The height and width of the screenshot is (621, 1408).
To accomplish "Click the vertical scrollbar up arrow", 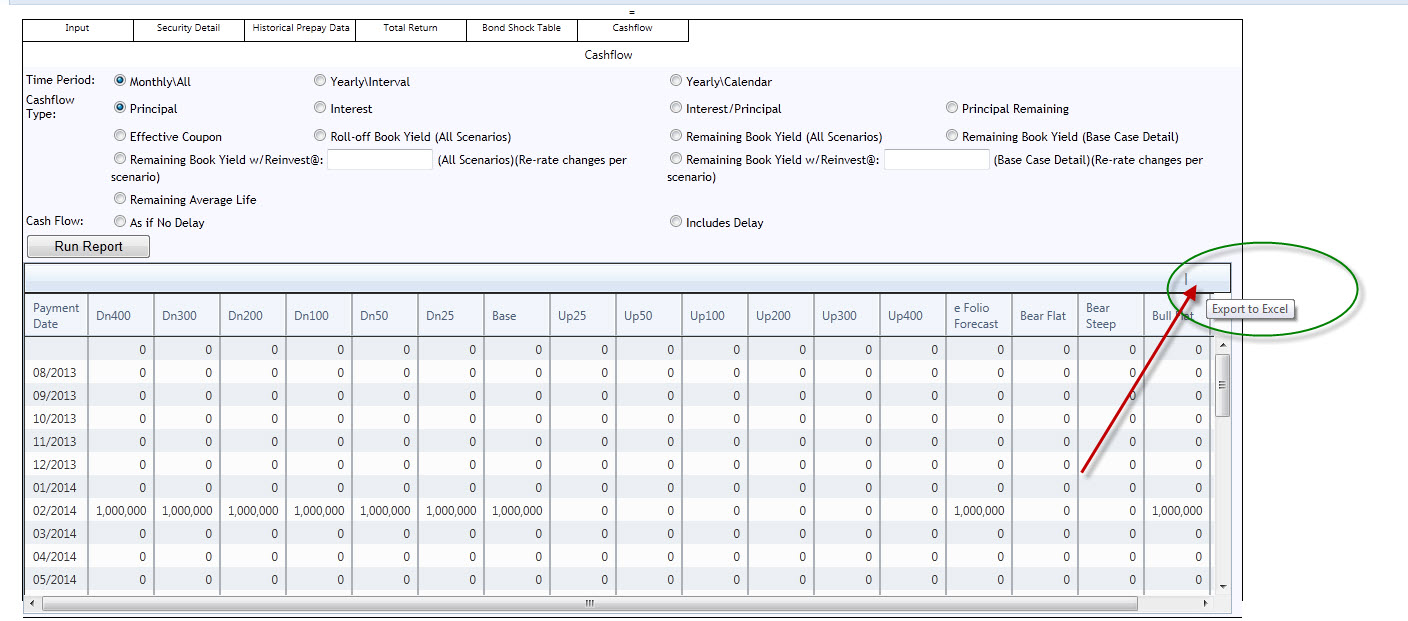I will 1222,345.
